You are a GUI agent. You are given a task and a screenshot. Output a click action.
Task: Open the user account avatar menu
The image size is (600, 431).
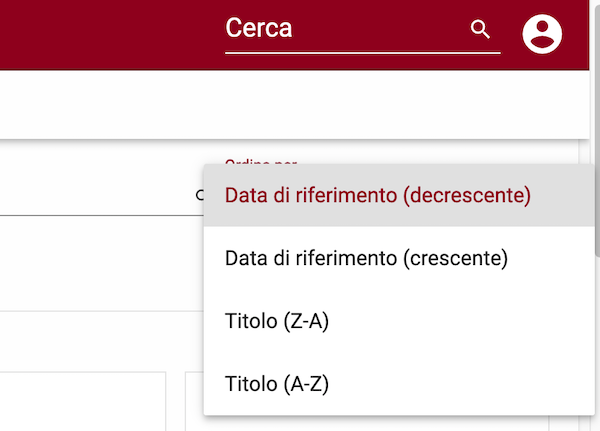542,34
